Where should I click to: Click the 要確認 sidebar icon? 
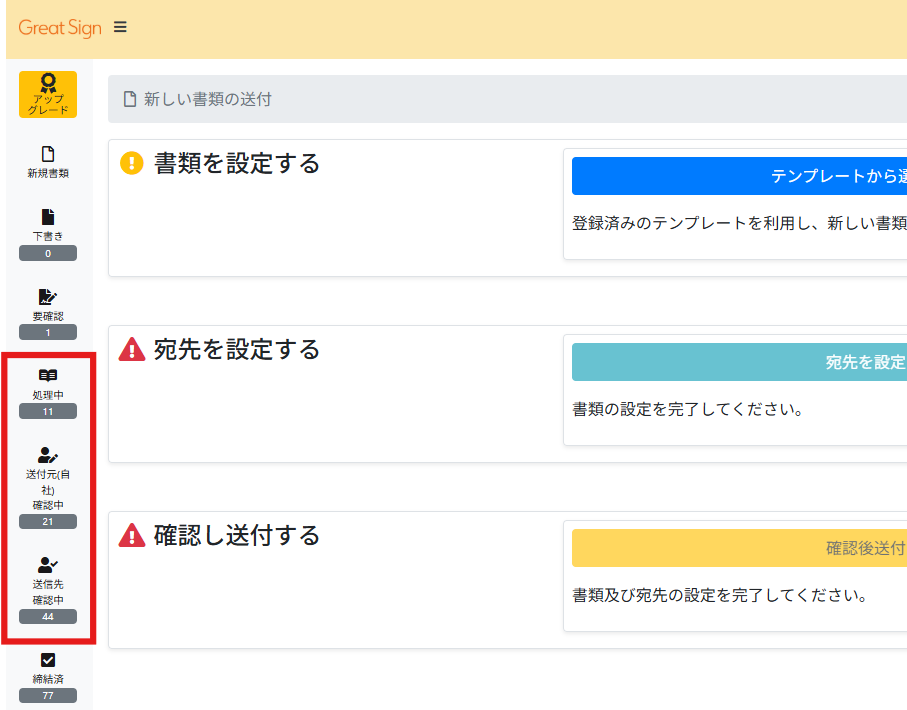point(47,305)
